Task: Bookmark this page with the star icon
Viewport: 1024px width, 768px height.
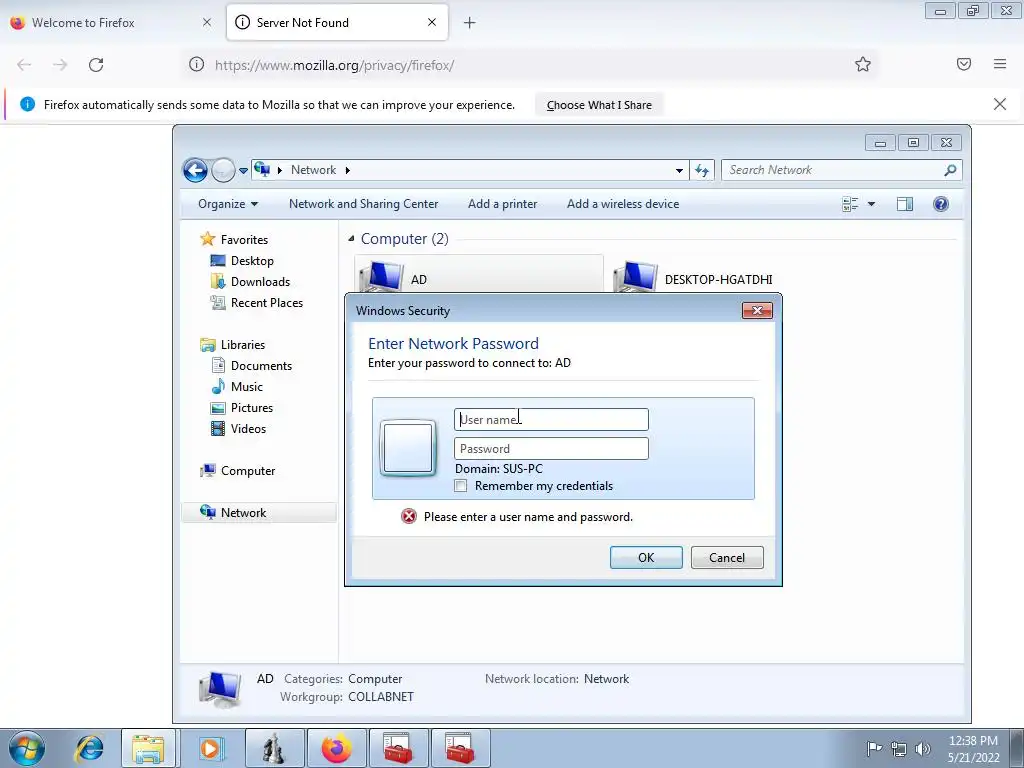Action: (x=863, y=64)
